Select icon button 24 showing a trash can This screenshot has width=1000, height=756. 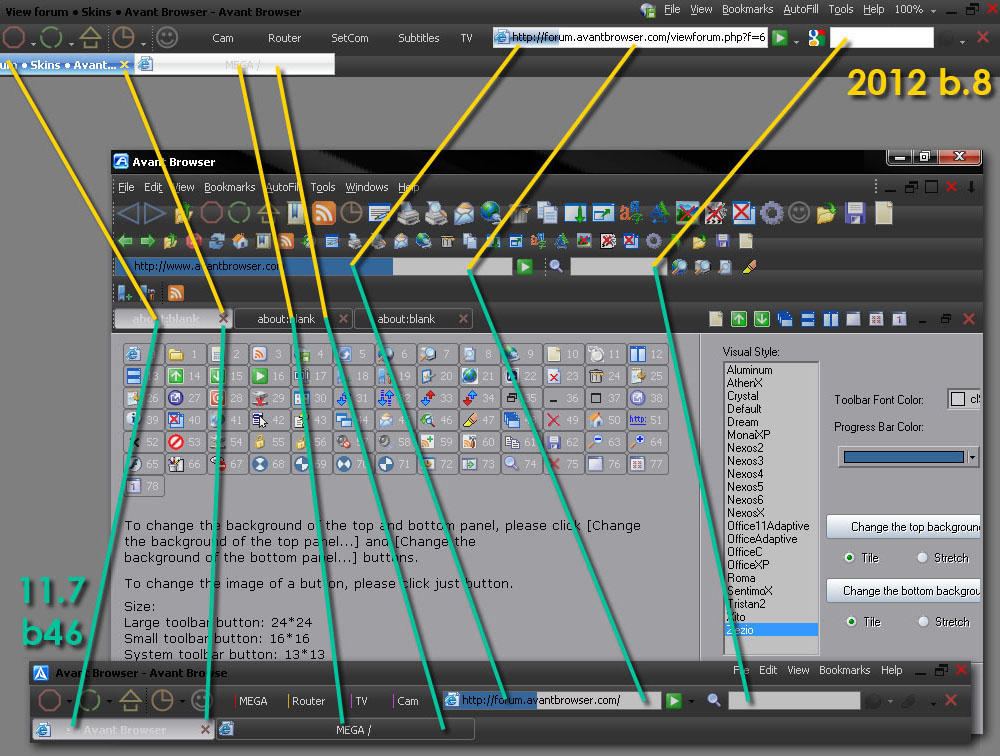point(605,376)
